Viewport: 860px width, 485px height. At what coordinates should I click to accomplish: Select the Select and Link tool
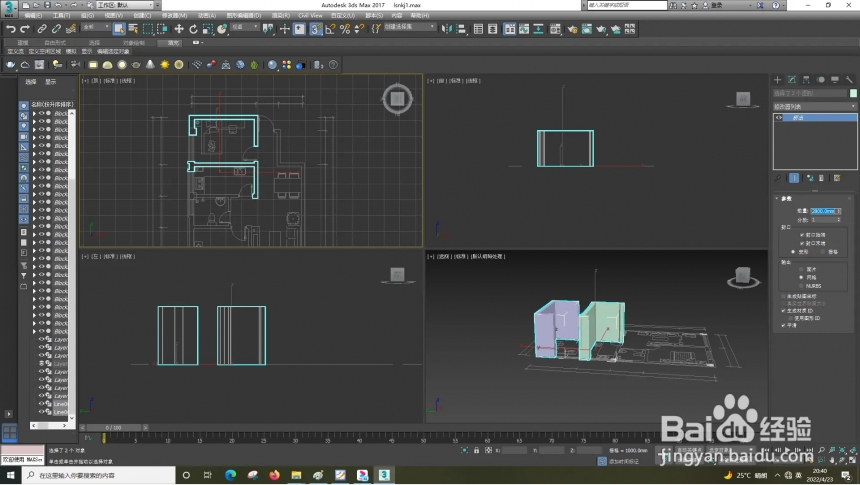click(x=42, y=29)
